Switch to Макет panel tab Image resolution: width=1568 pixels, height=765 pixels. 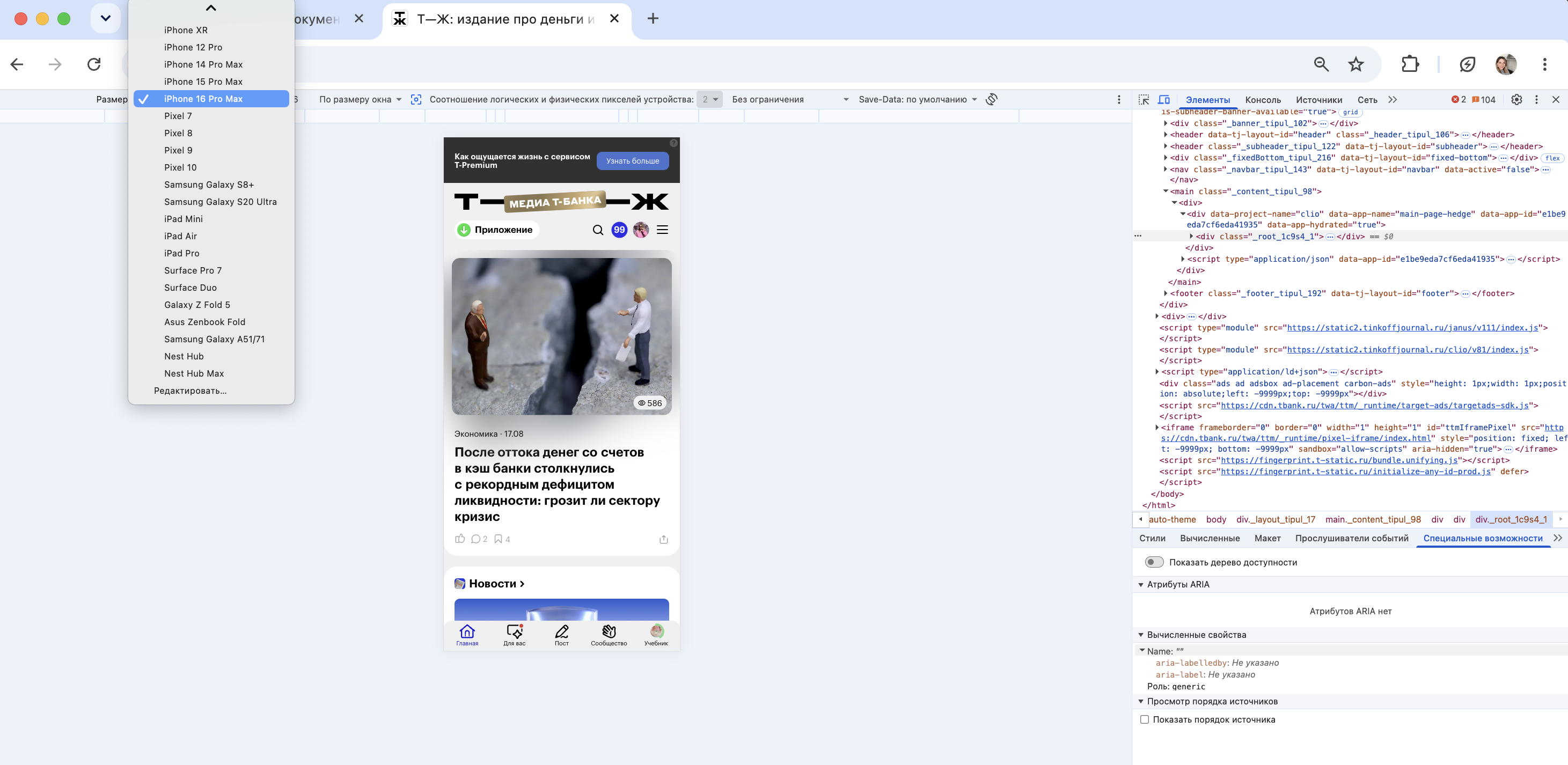click(x=1267, y=539)
